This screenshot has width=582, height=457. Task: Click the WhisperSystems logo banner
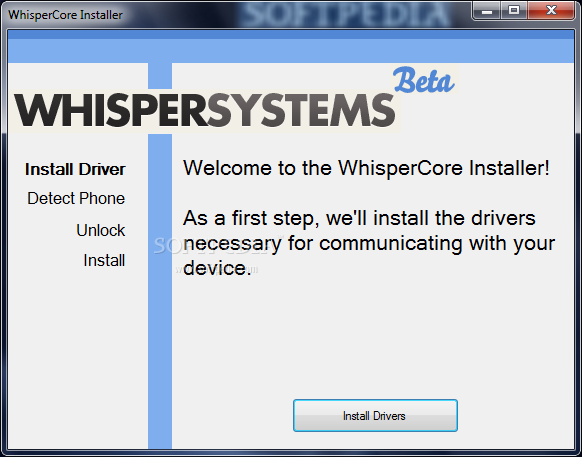click(x=204, y=110)
